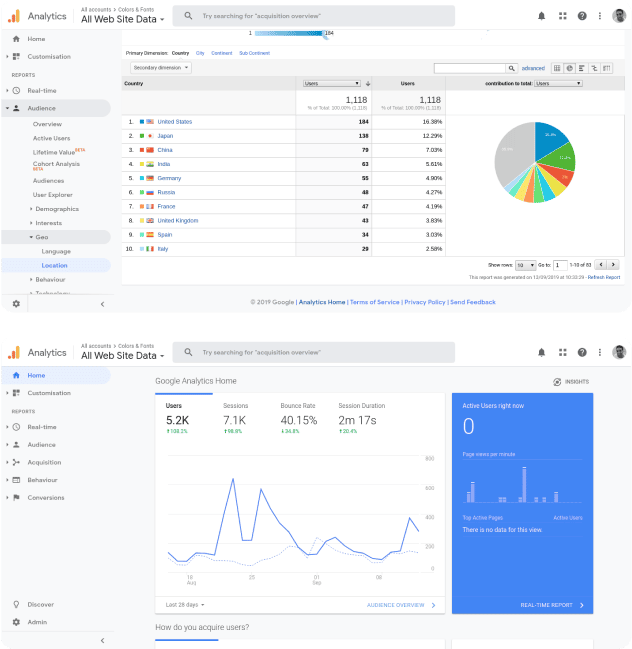Open User Explorer report
The image size is (632, 649).
[x=53, y=195]
